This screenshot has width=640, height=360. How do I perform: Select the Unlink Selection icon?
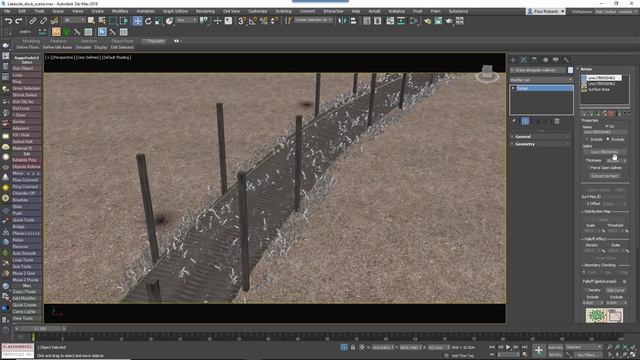(x=43, y=21)
